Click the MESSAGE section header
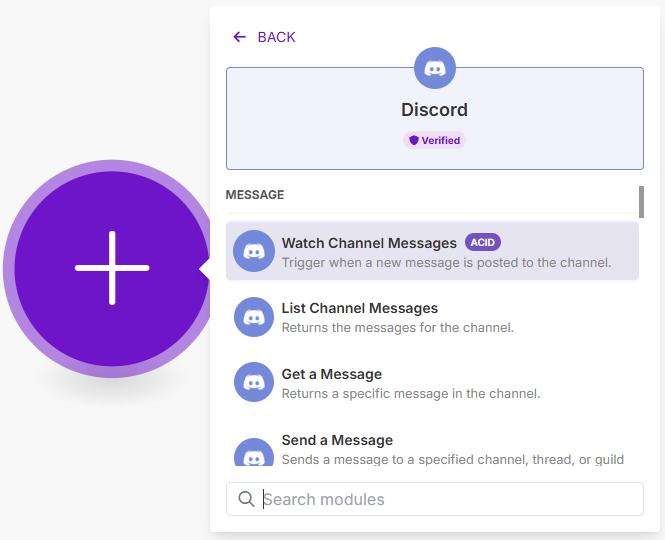This screenshot has height=540, width=665. point(255,195)
